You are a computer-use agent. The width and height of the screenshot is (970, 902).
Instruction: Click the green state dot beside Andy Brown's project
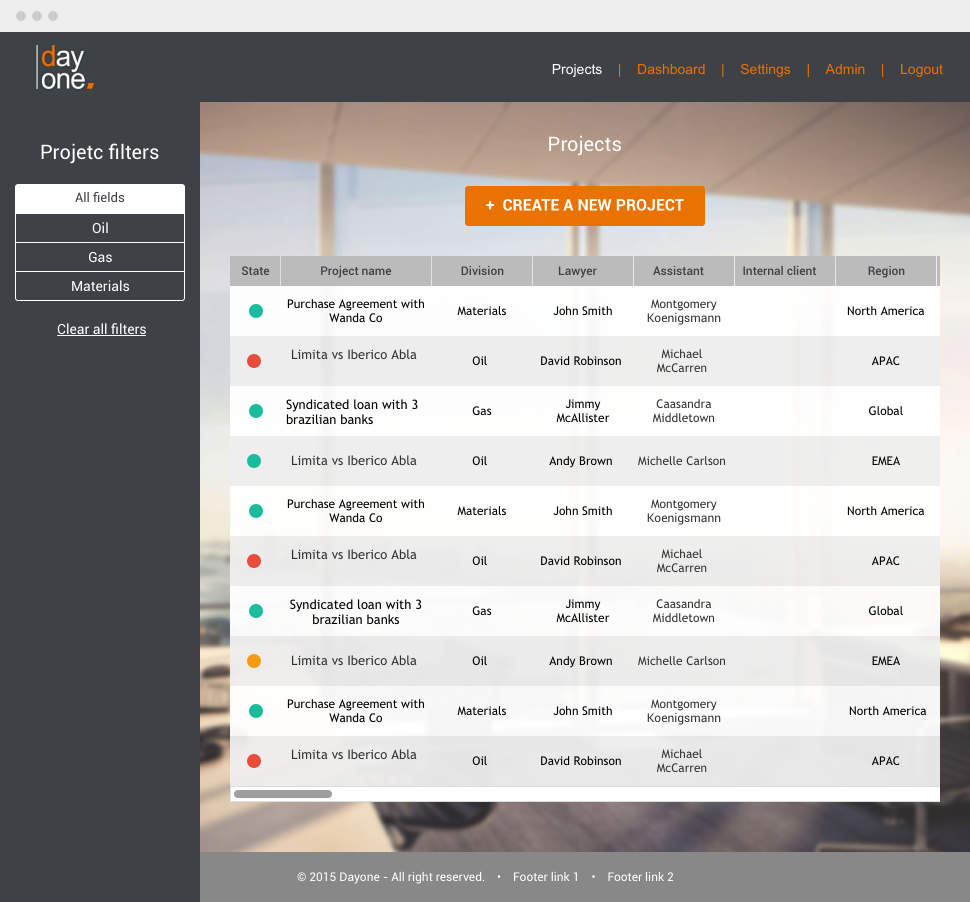tap(254, 461)
